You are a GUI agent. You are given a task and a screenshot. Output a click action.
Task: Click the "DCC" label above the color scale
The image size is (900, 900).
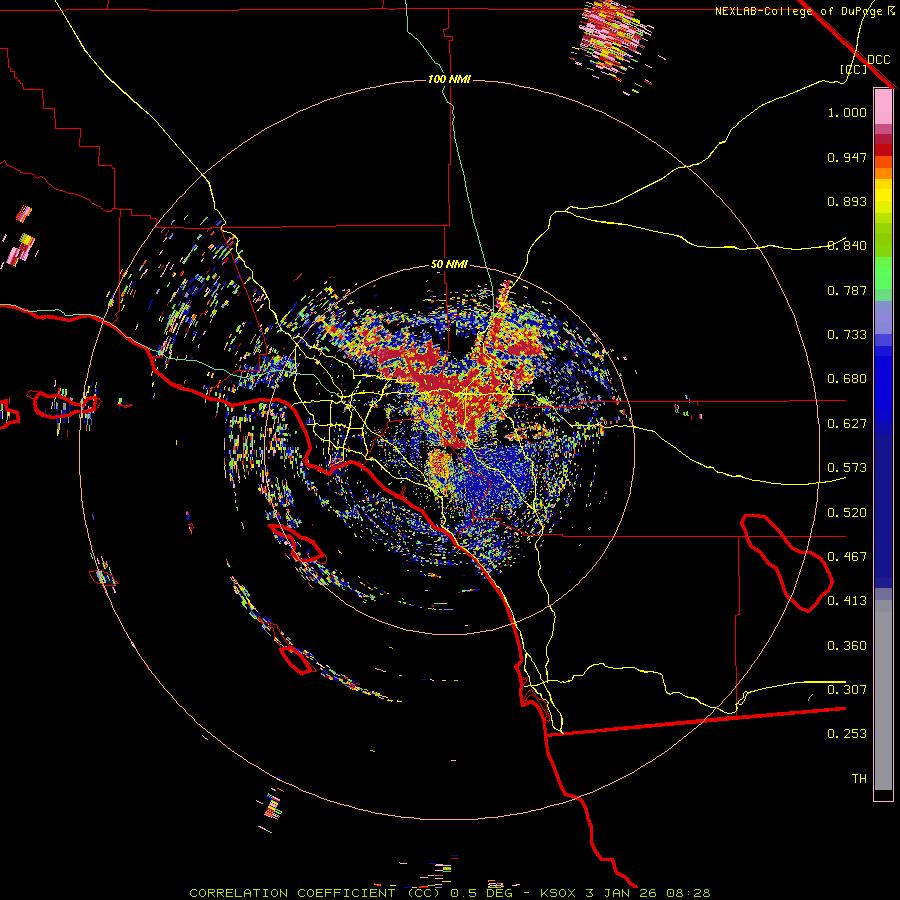(879, 60)
